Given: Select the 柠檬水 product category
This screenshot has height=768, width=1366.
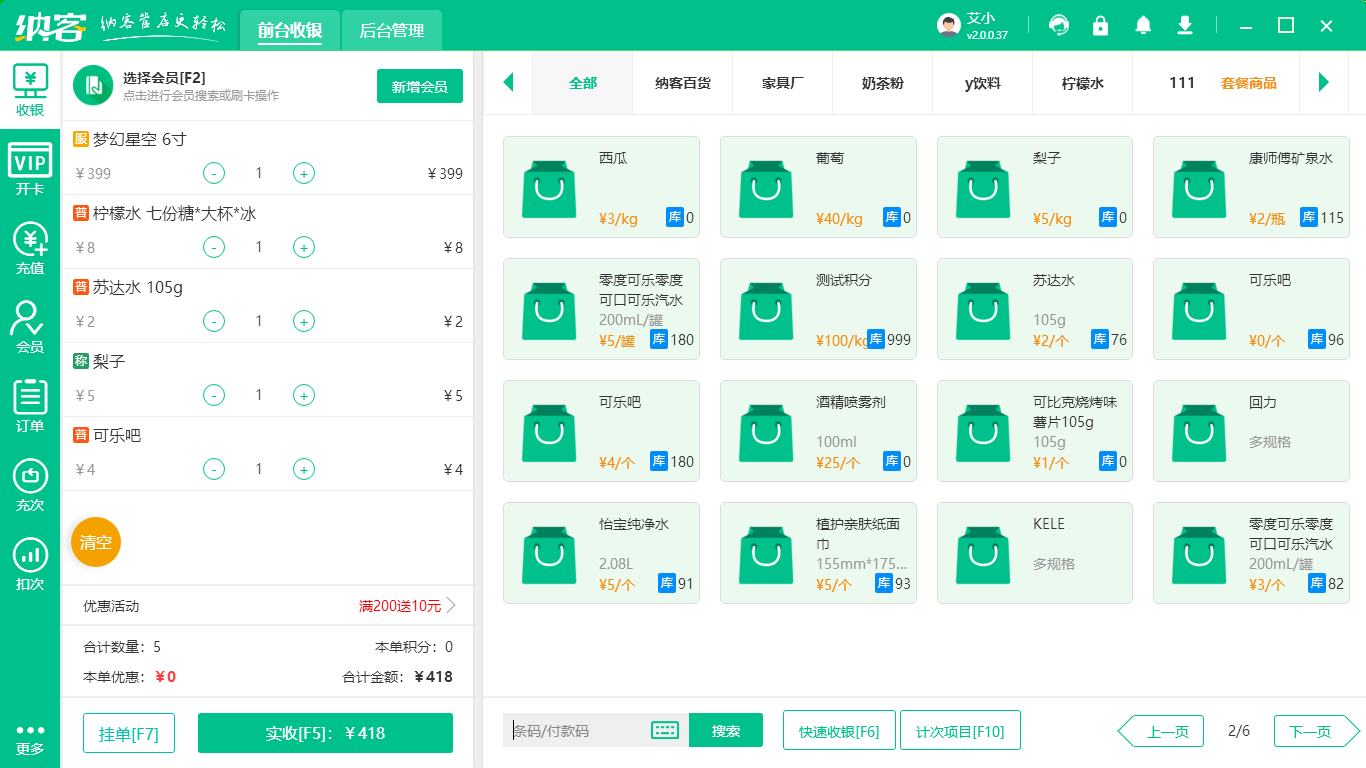Looking at the screenshot, I should pos(1082,83).
